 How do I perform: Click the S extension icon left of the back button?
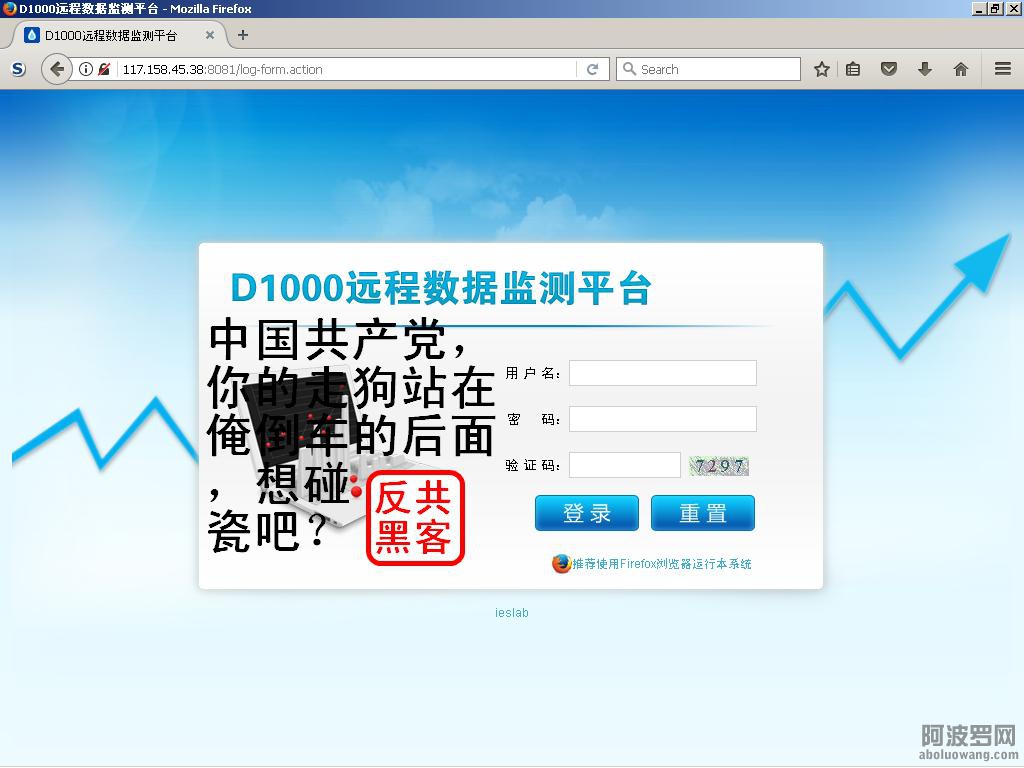point(18,69)
